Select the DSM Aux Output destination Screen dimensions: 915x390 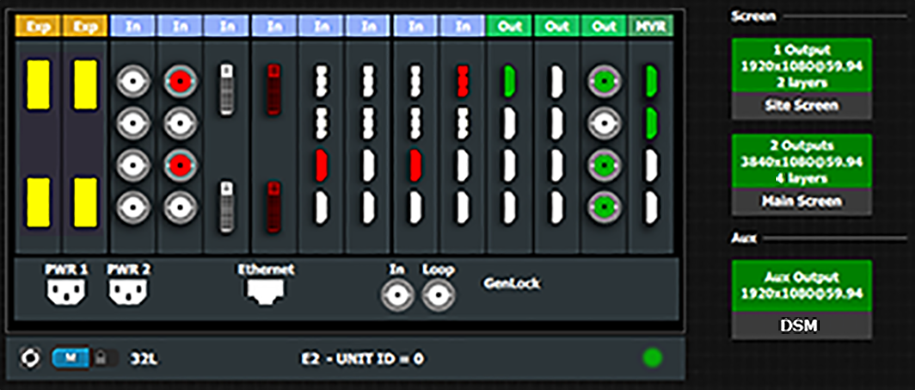802,300
